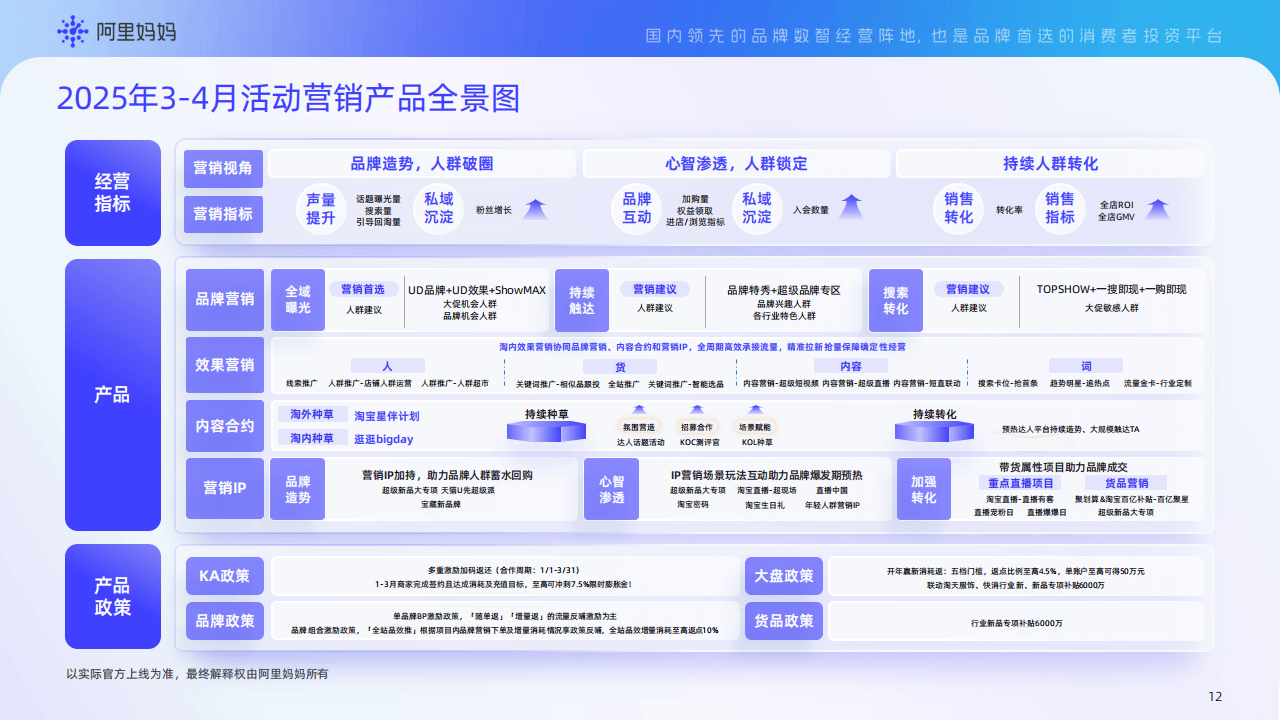The image size is (1280, 720).
Task: Click the 流量金卡-行业定制 text
Action: [1157, 384]
